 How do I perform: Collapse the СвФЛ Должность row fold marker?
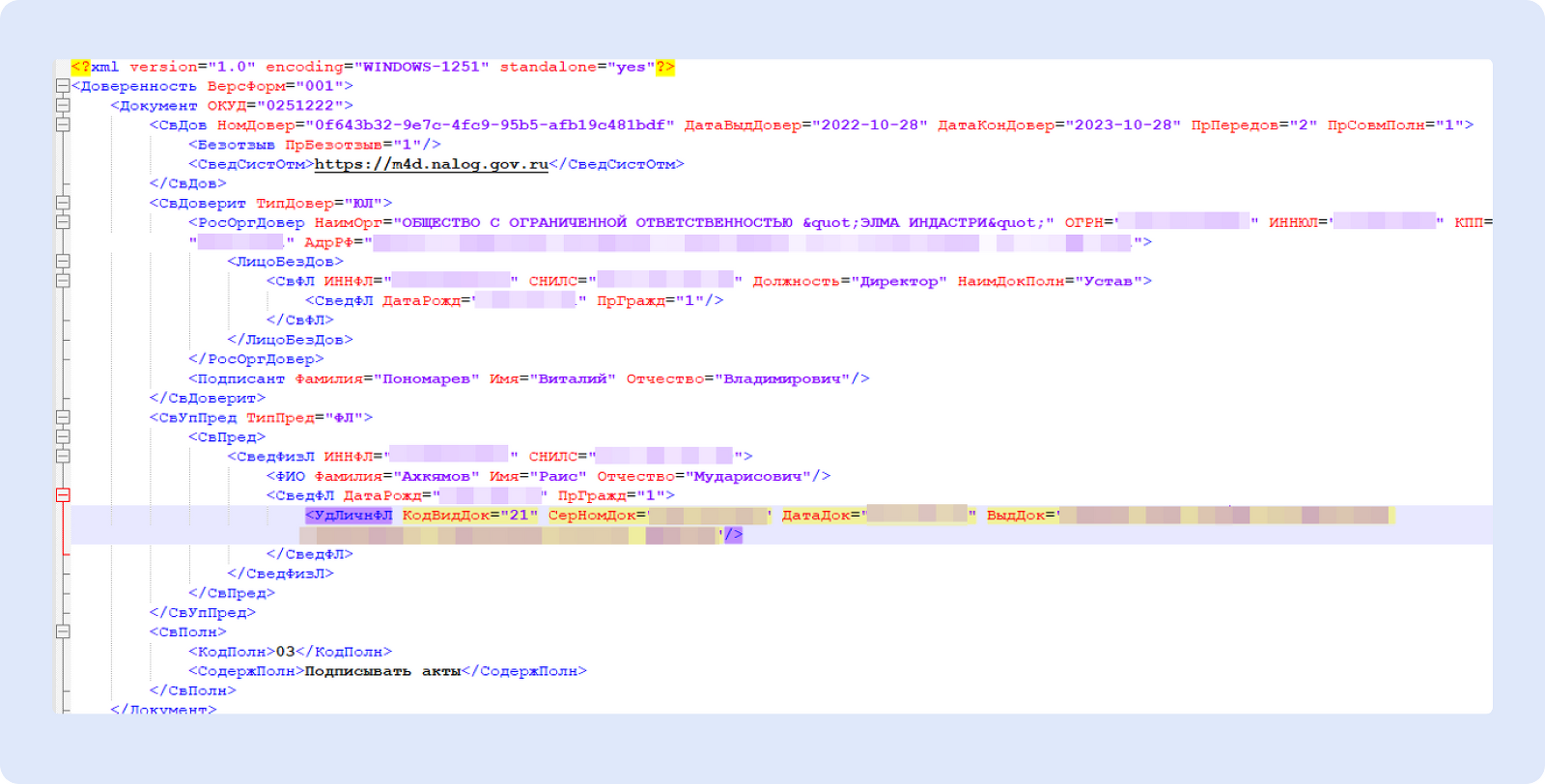tap(63, 281)
